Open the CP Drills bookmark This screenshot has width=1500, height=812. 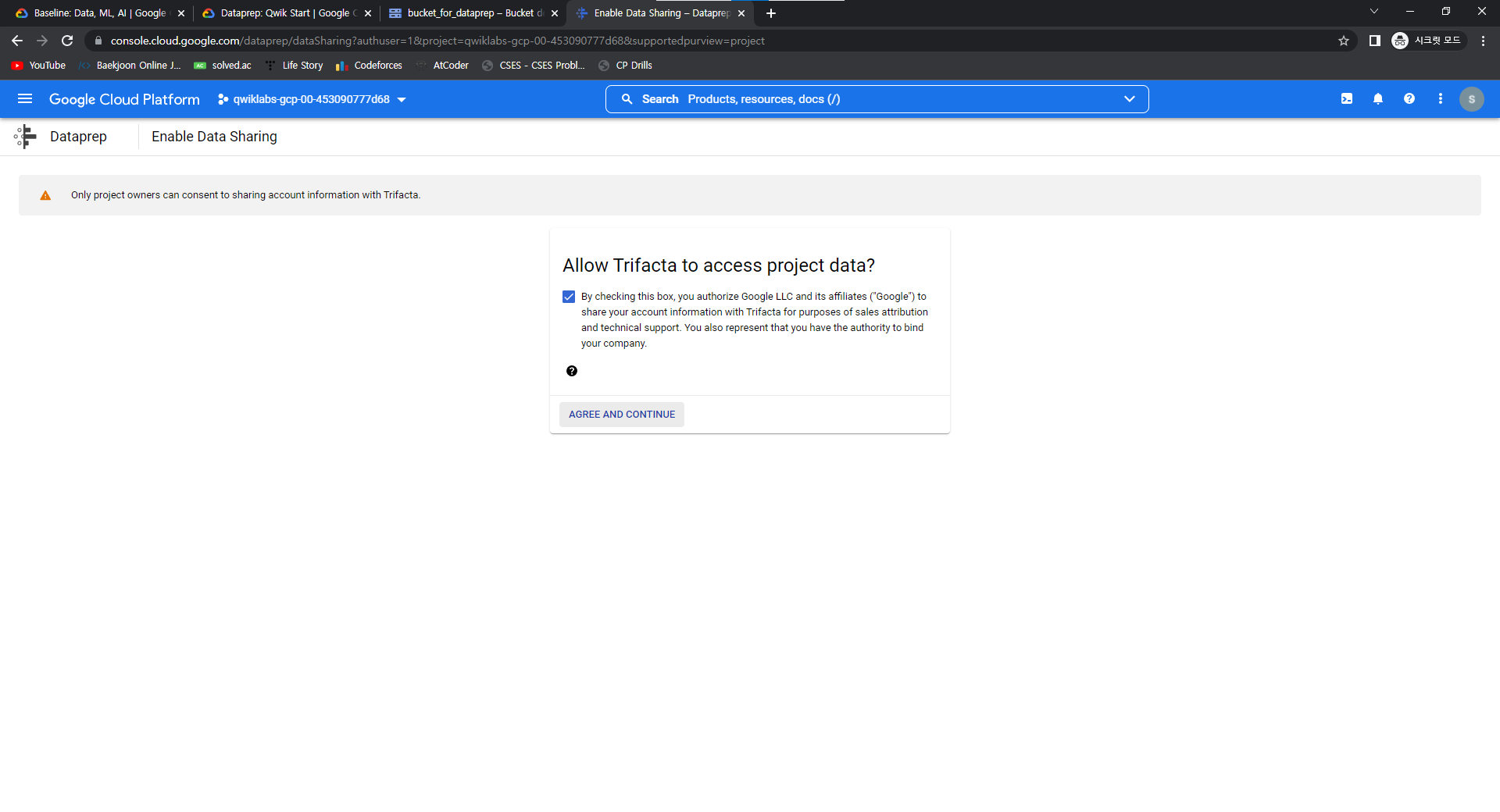[625, 66]
